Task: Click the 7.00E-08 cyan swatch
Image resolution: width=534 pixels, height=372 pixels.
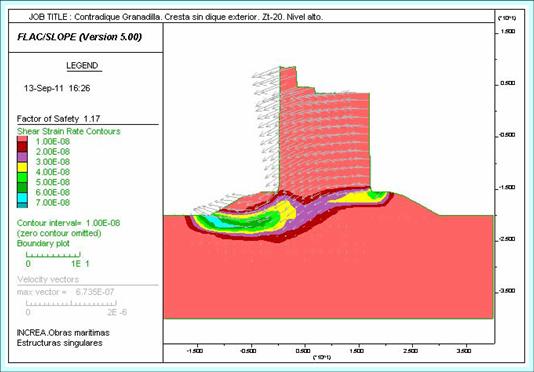Action: pos(22,198)
